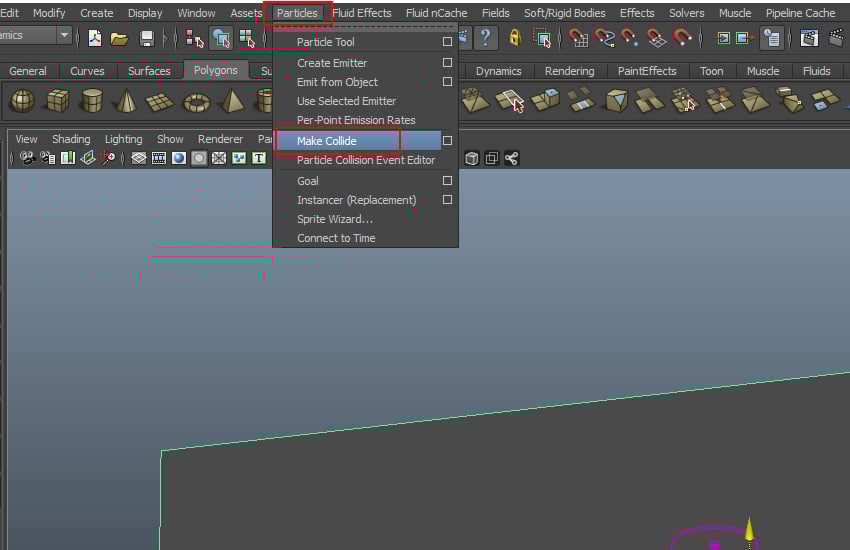
Task: Add a polygon torus primitive
Action: [195, 101]
